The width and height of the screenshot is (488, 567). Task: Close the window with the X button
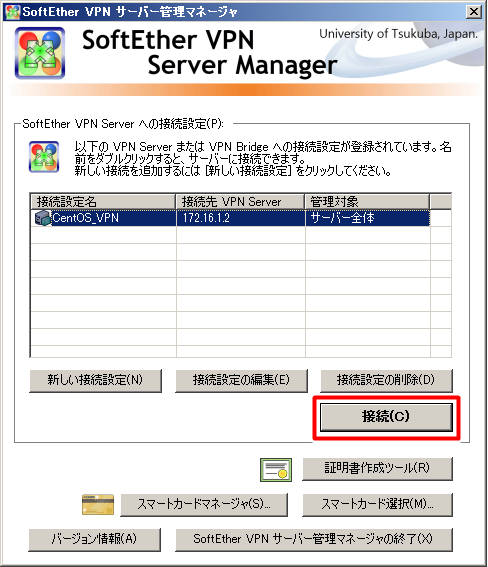[474, 12]
